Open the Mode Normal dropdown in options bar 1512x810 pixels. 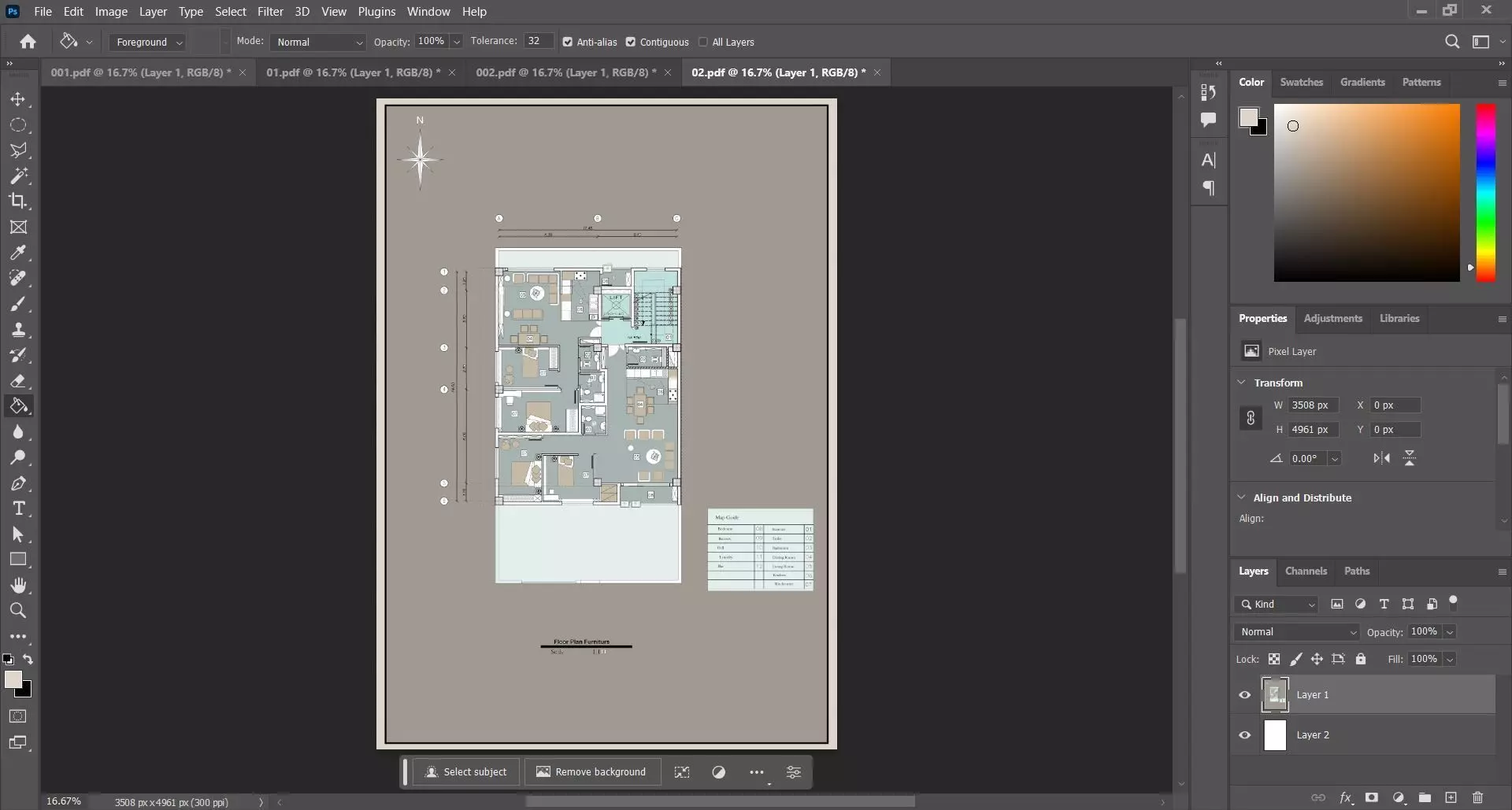pyautogui.click(x=318, y=43)
